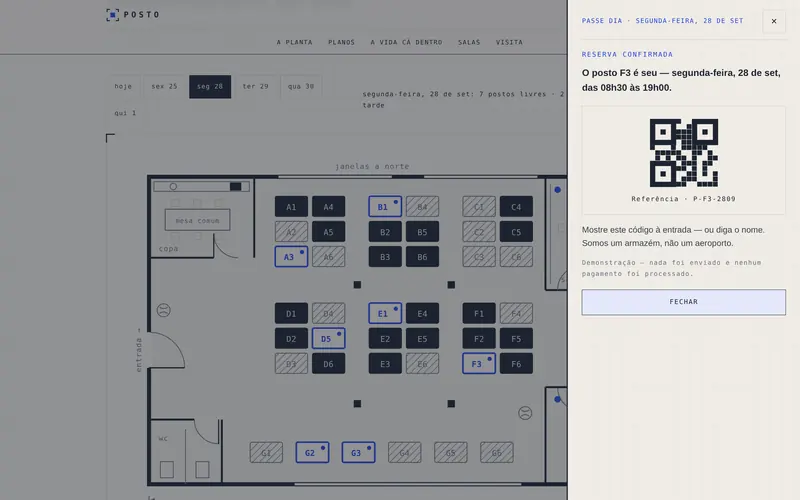Select the reserved desk F3
Image resolution: width=800 pixels, height=500 pixels.
pyautogui.click(x=479, y=363)
